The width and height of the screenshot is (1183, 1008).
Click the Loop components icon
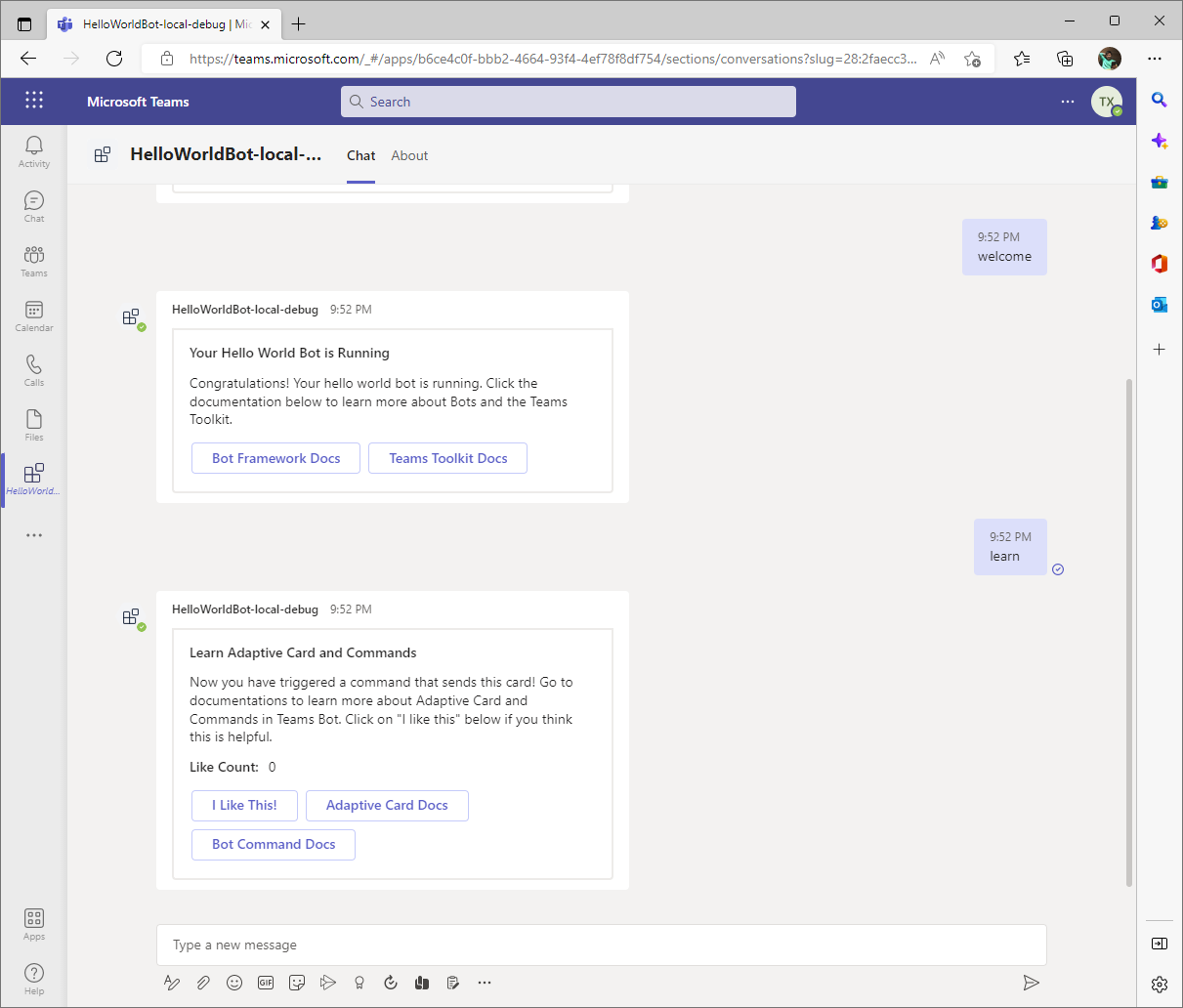[391, 983]
